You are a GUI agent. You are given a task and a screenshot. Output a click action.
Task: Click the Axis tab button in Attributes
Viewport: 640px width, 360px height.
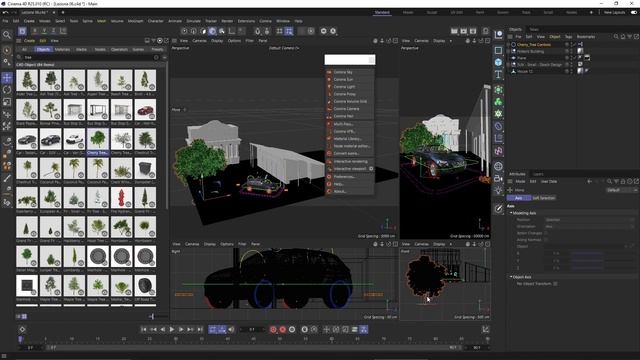[x=518, y=198]
